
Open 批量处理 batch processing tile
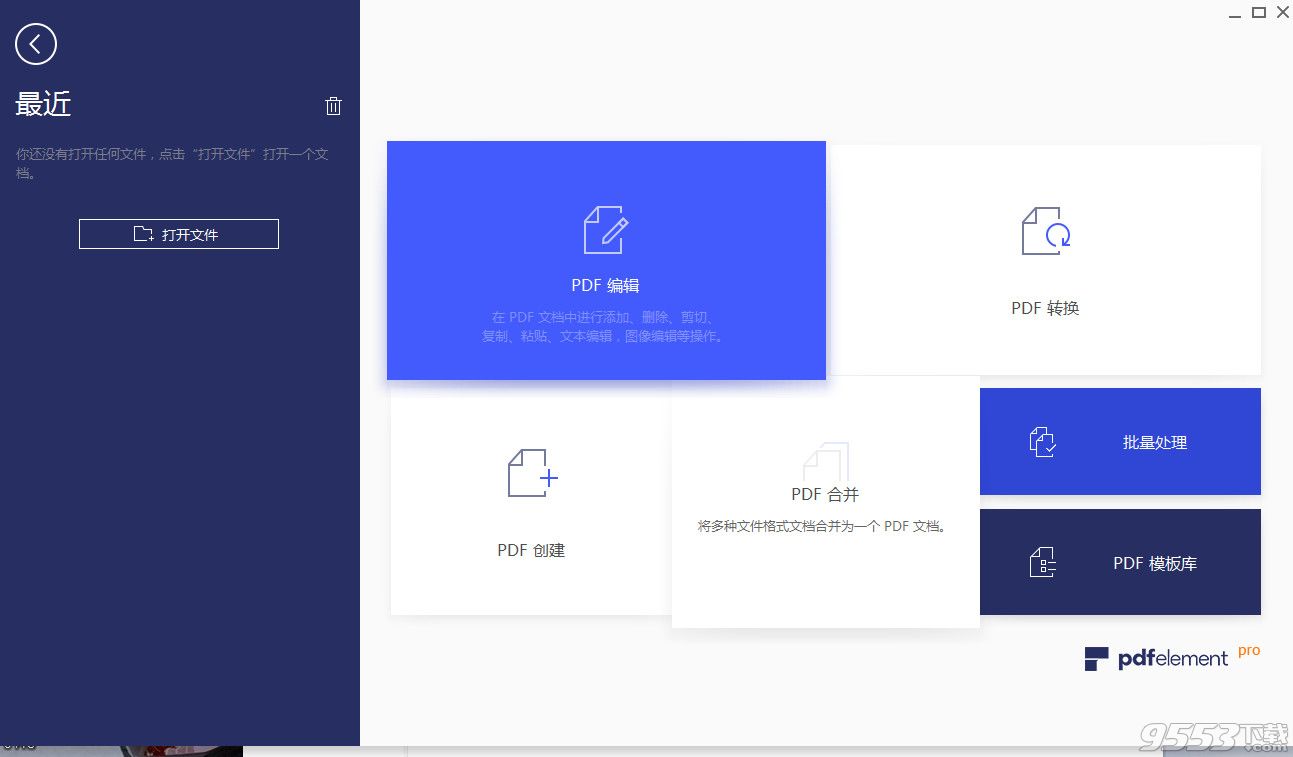1120,441
